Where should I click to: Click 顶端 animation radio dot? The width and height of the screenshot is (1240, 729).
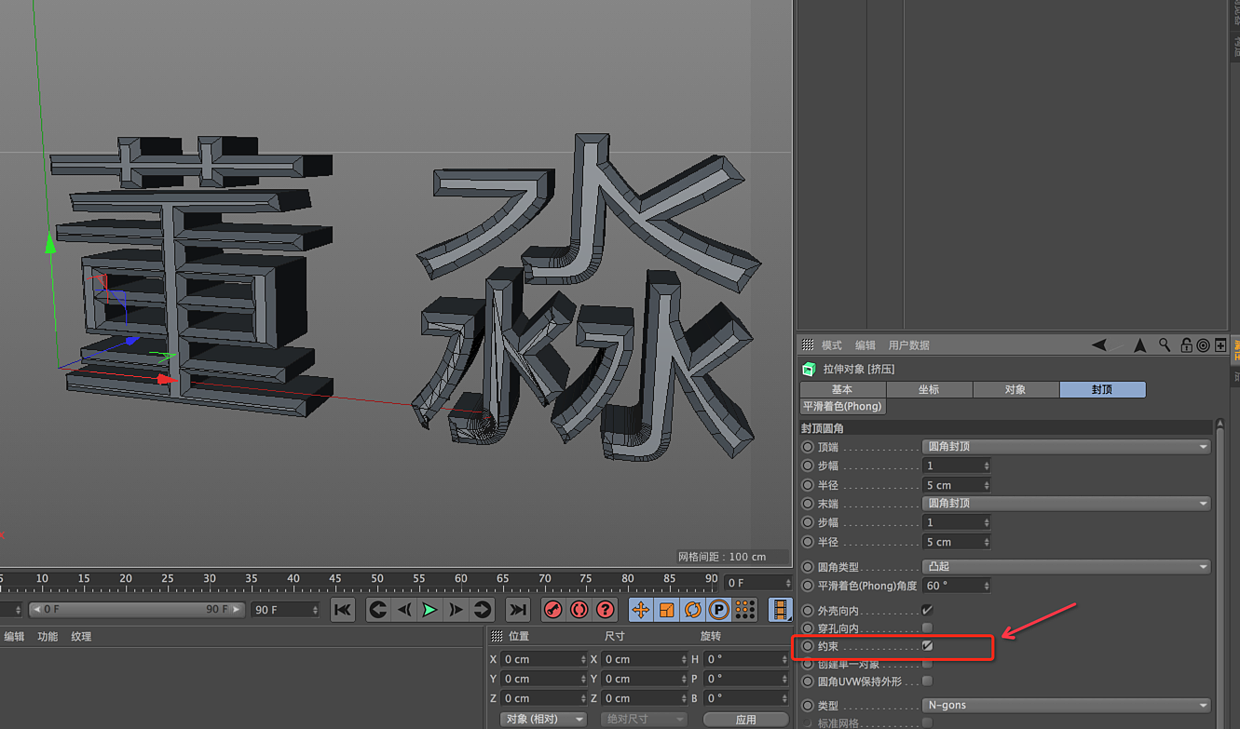tap(808, 447)
